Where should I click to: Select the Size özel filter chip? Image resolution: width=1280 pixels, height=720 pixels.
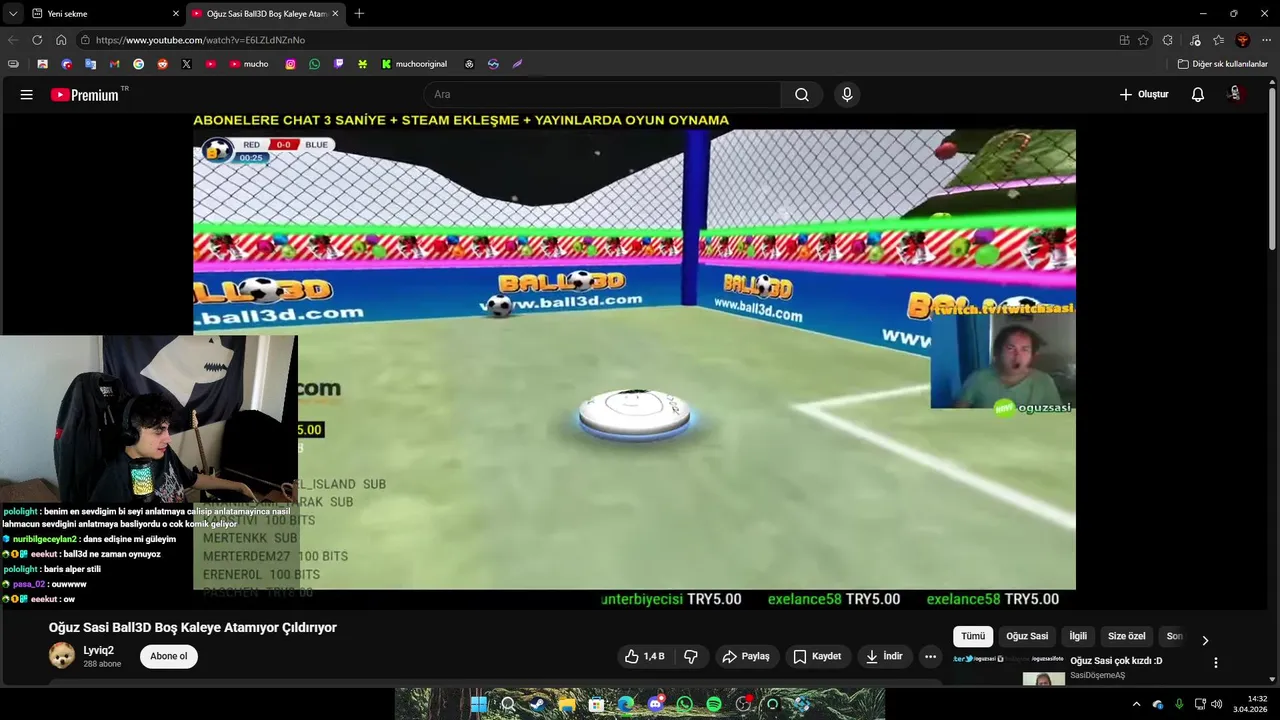tap(1127, 636)
